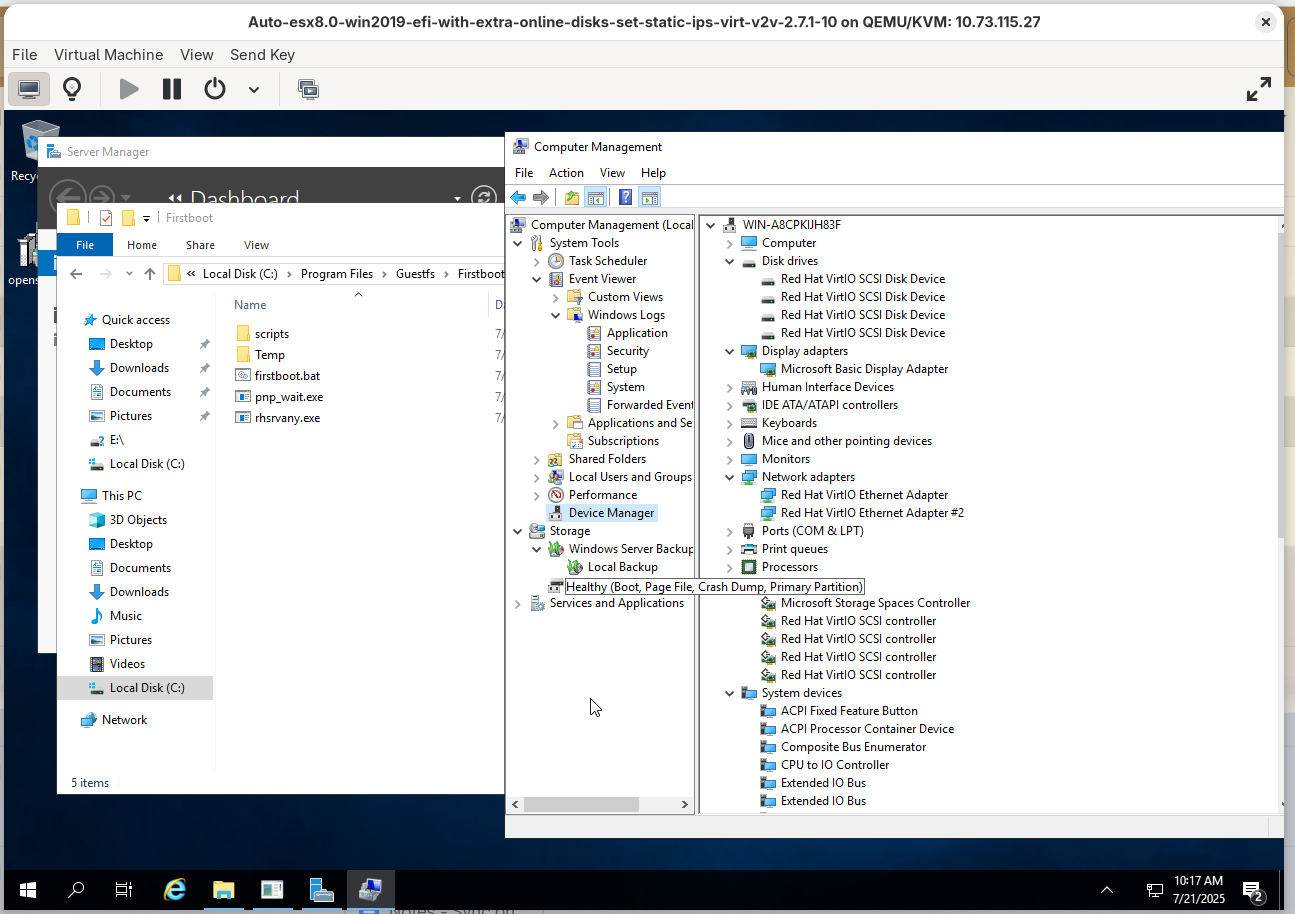
Task: Switch the VM viewer to fullscreen
Action: pyautogui.click(x=1259, y=89)
